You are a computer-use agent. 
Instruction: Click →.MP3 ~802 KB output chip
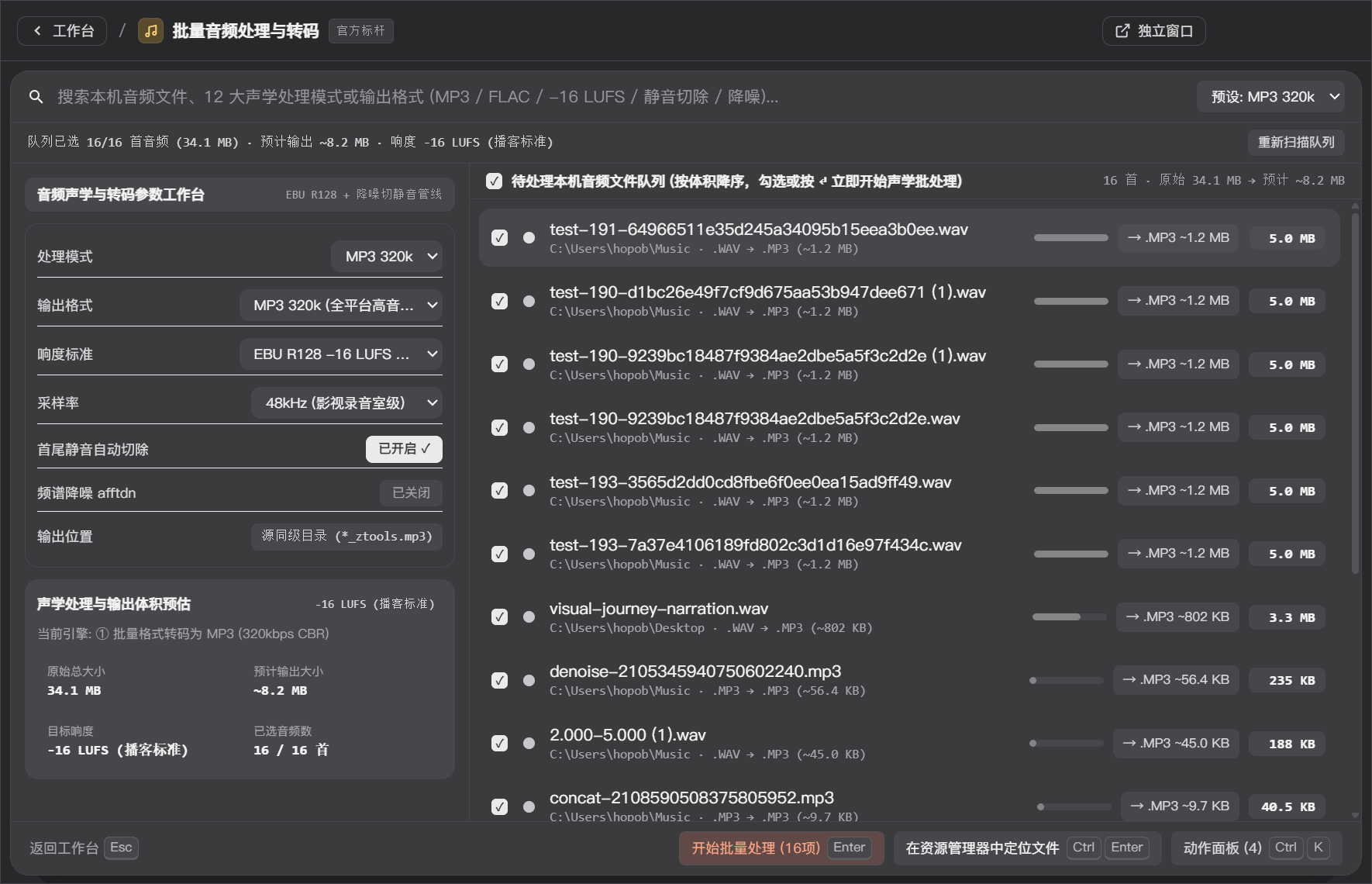click(1177, 617)
